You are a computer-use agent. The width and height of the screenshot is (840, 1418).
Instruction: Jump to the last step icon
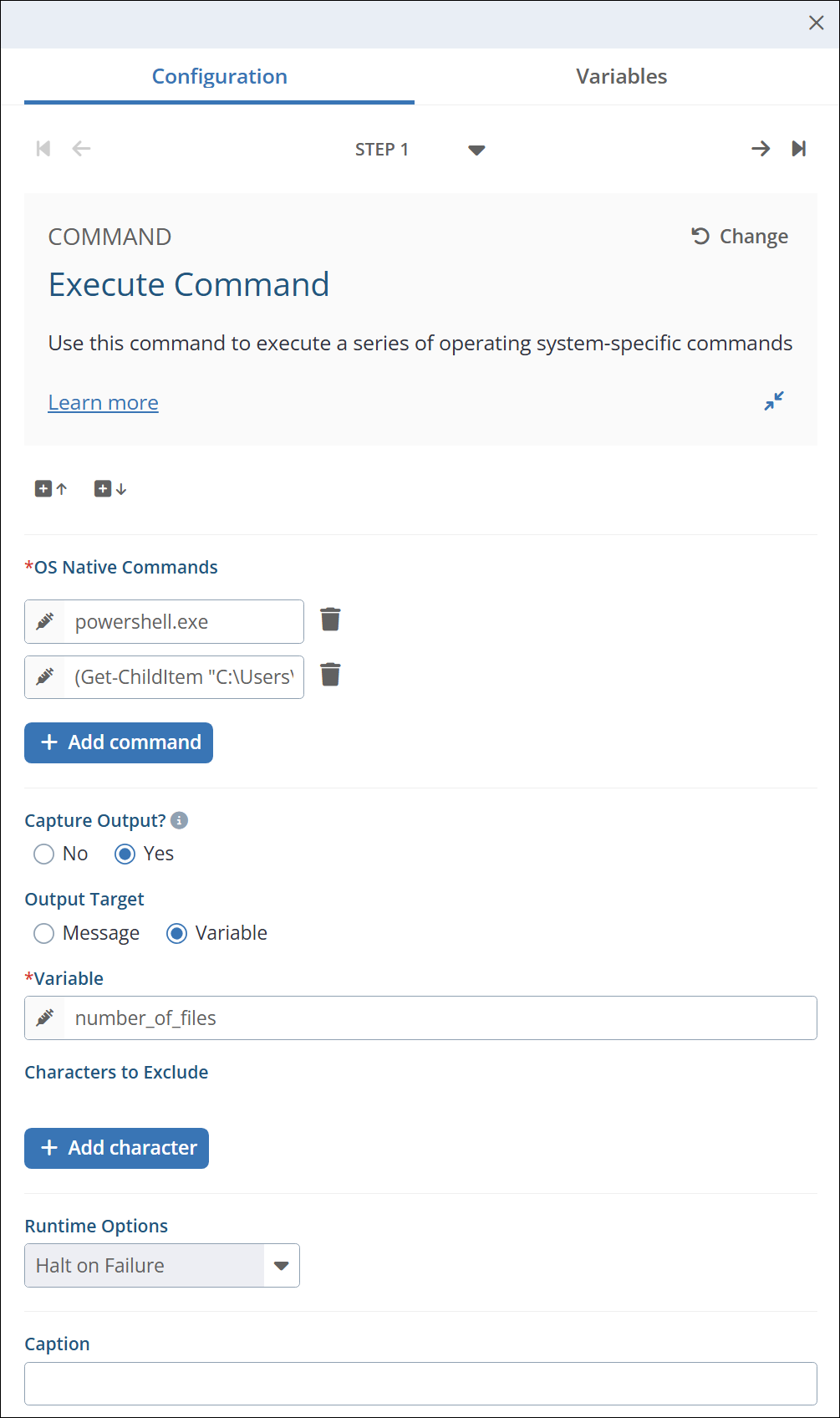click(x=798, y=149)
